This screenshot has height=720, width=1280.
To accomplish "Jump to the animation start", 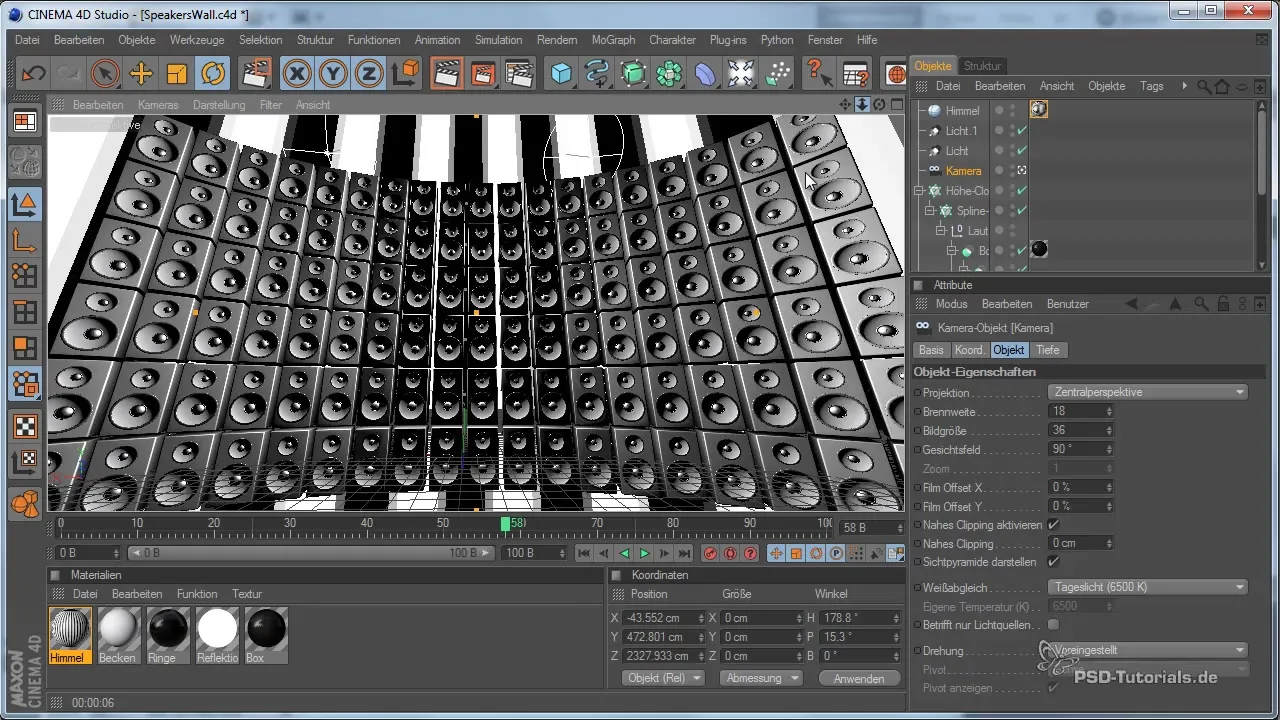I will 584,553.
